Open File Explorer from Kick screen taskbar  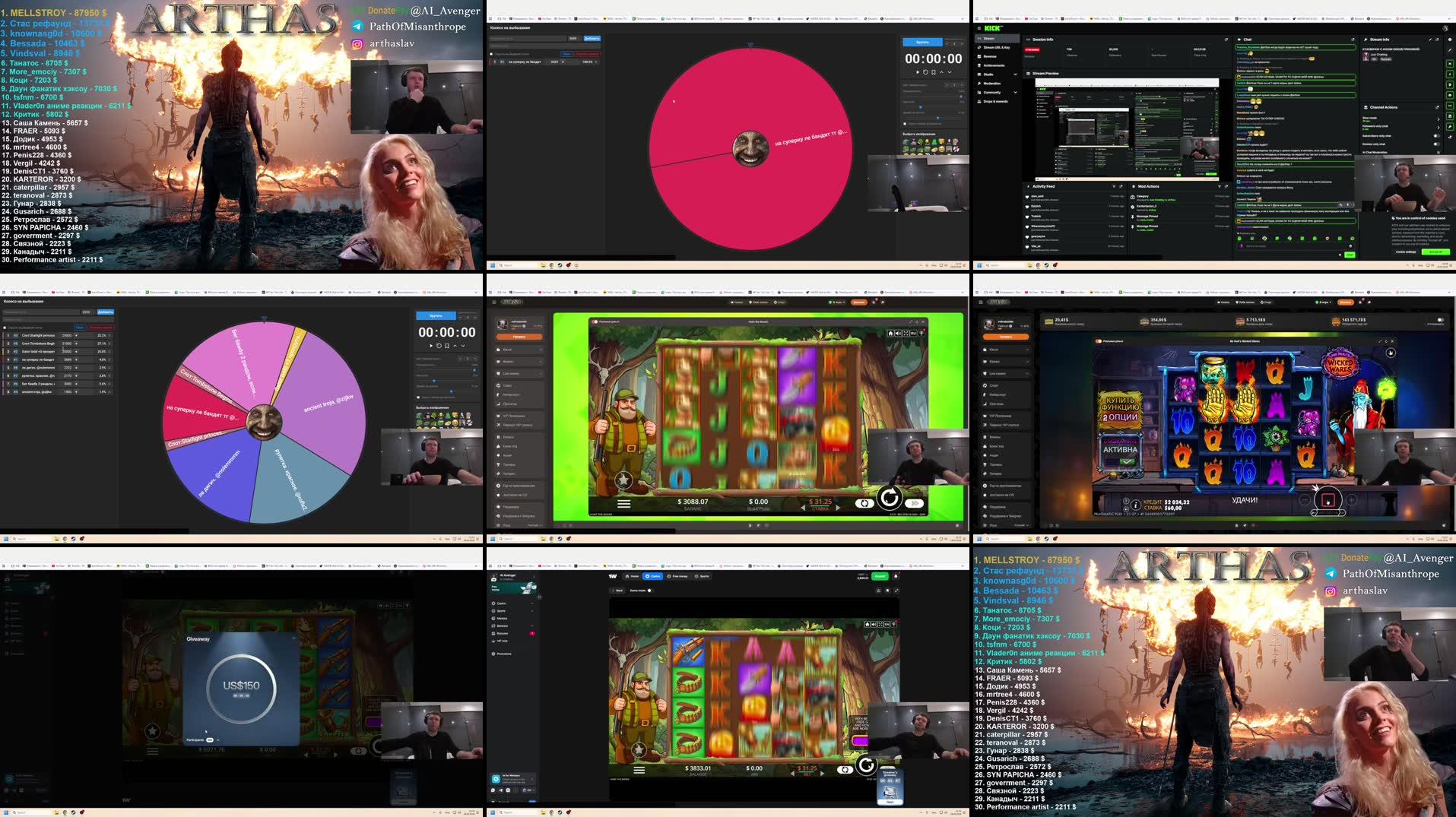pyautogui.click(x=1030, y=265)
